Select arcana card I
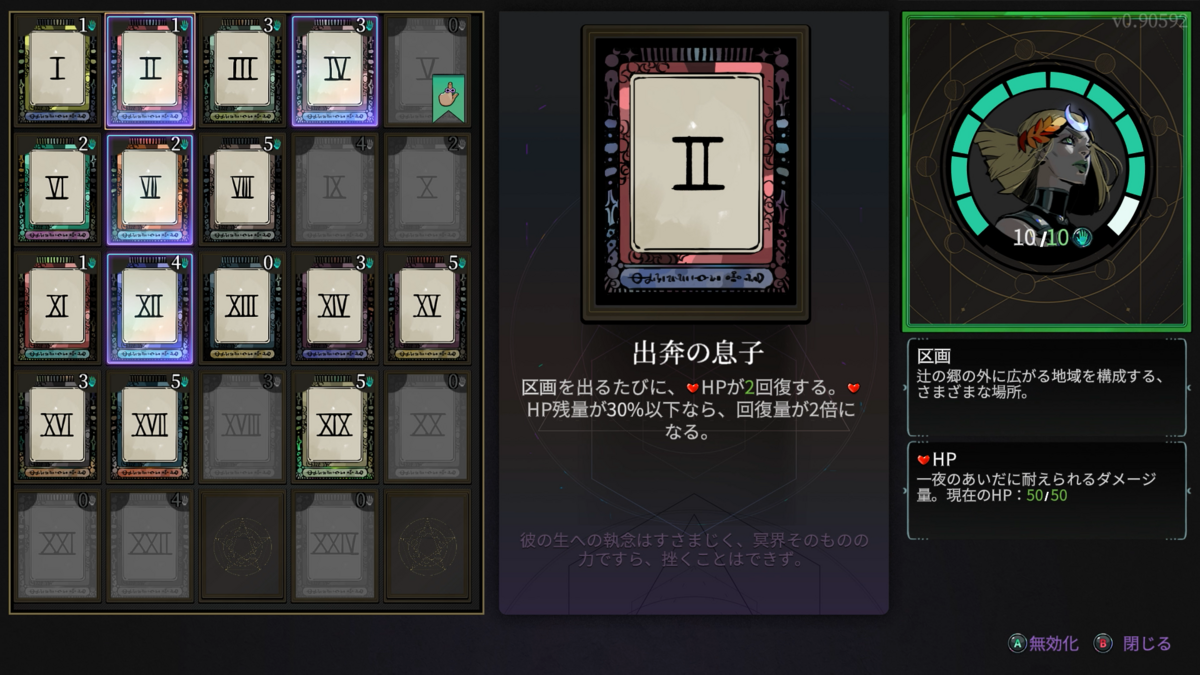1200x675 pixels. pos(57,70)
